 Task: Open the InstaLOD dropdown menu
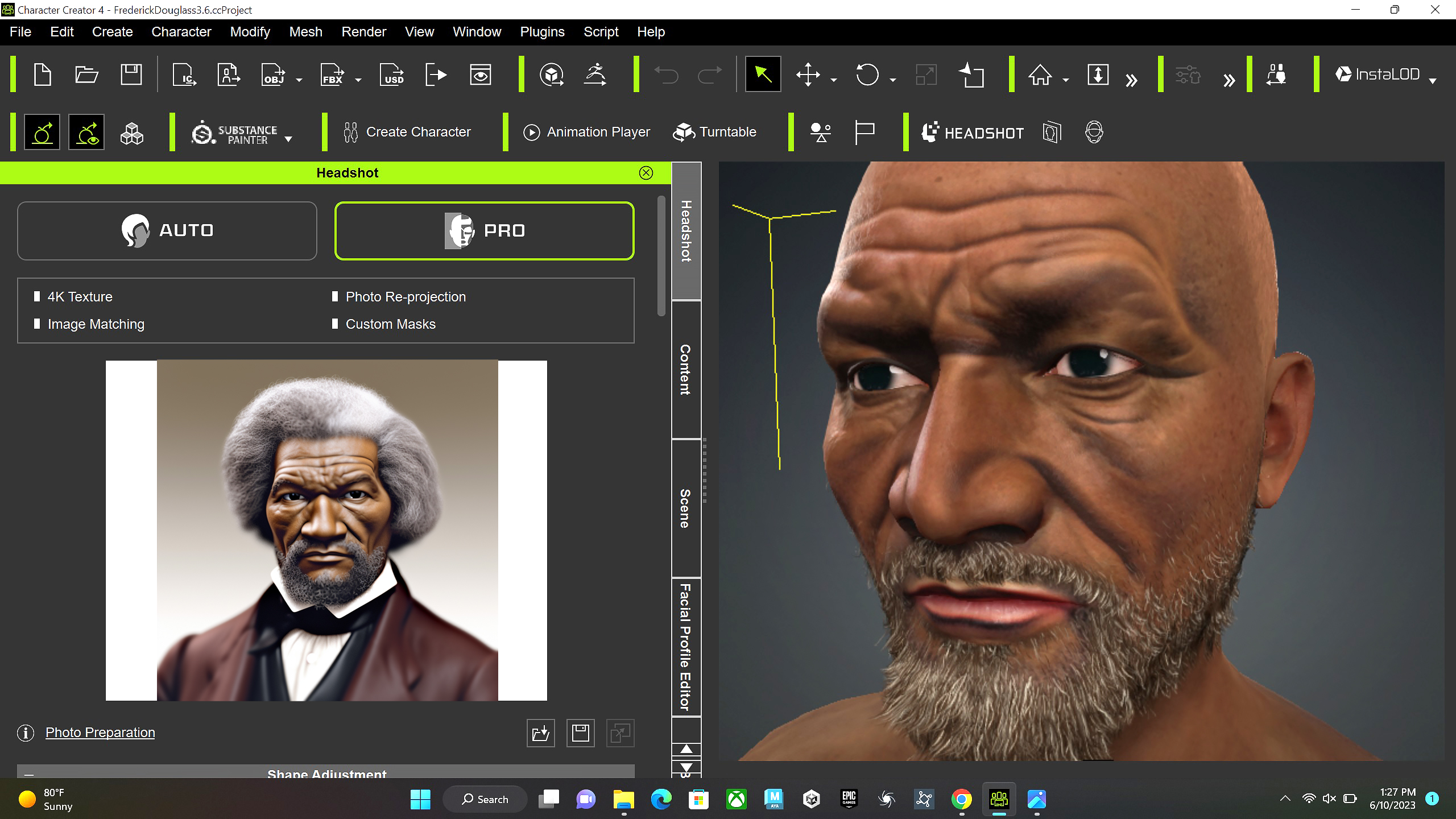coord(1432,80)
